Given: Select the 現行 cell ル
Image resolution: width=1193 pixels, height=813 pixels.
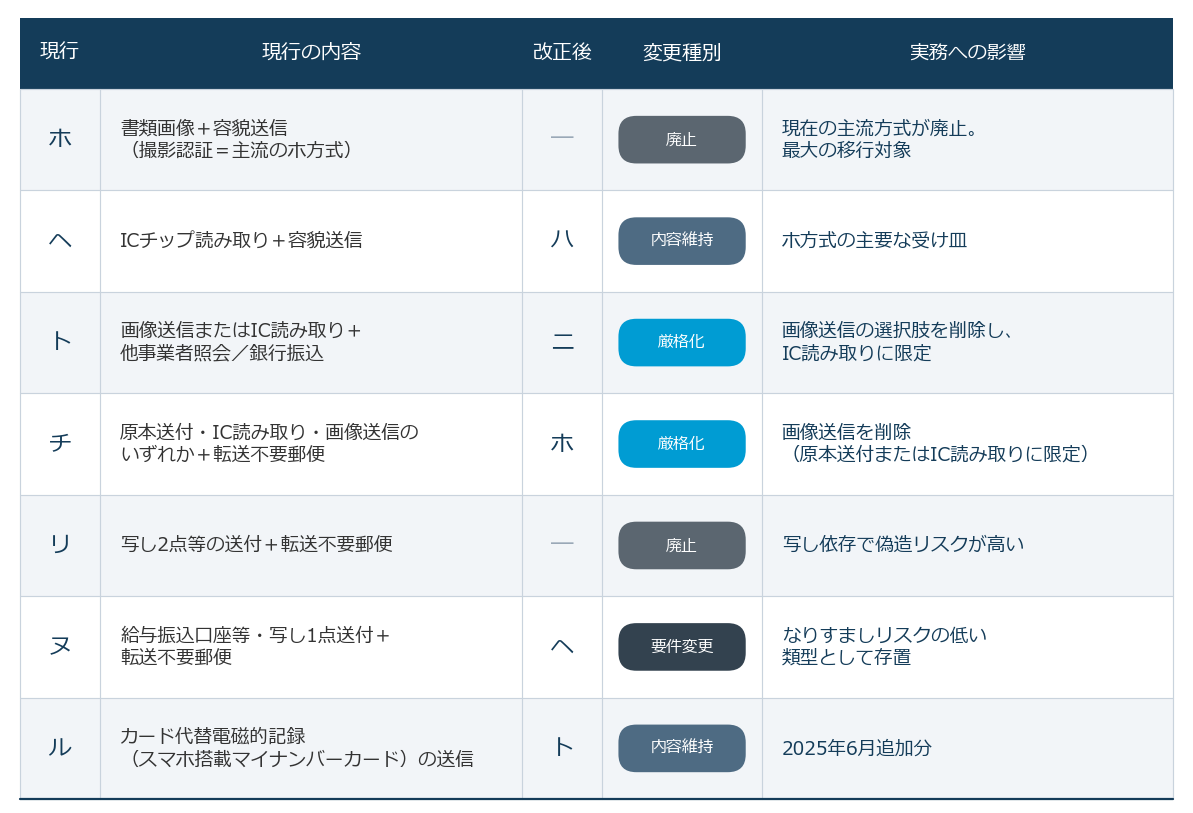Looking at the screenshot, I should pos(60,748).
